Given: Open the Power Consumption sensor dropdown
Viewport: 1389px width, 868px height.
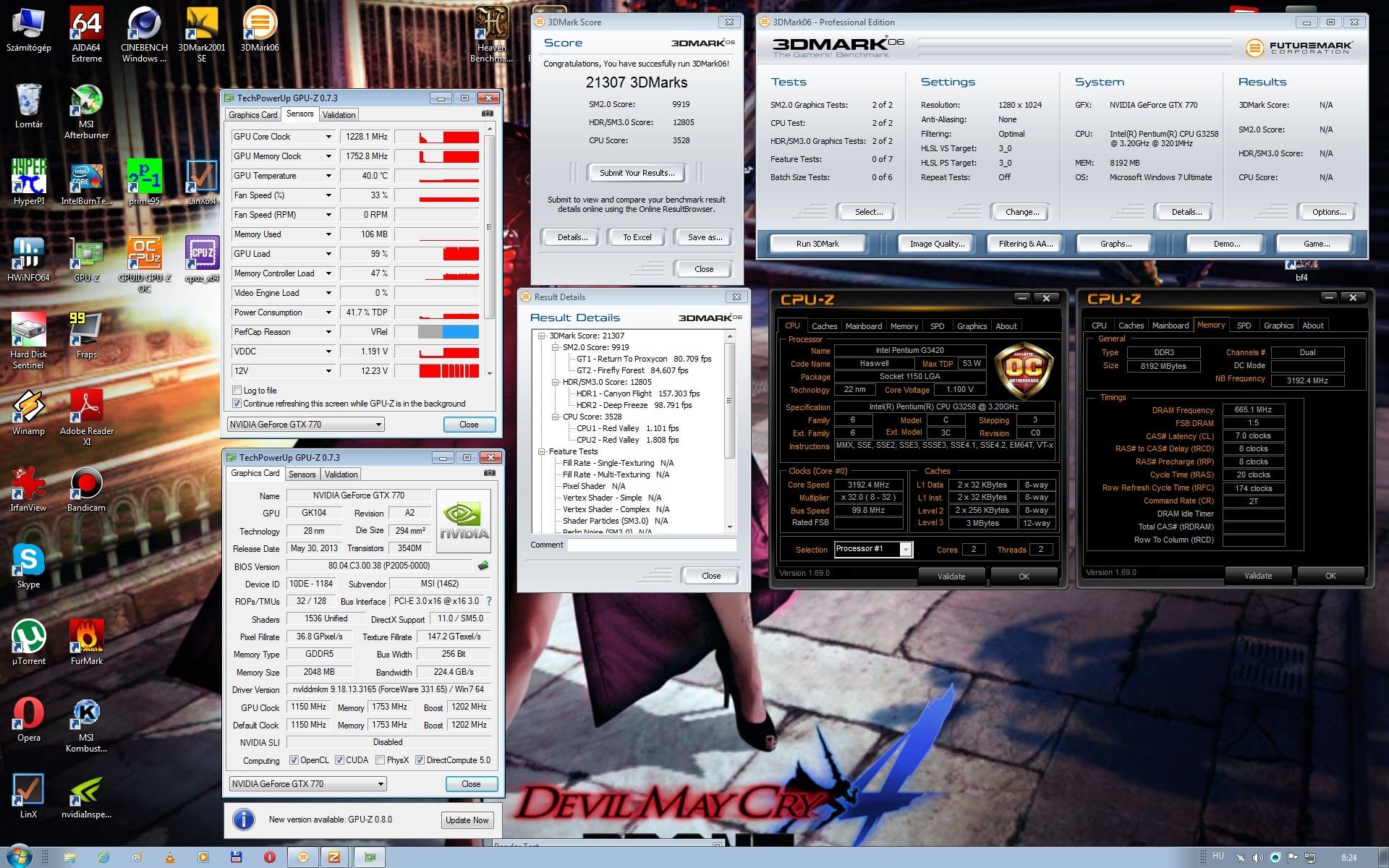Looking at the screenshot, I should pos(328,312).
